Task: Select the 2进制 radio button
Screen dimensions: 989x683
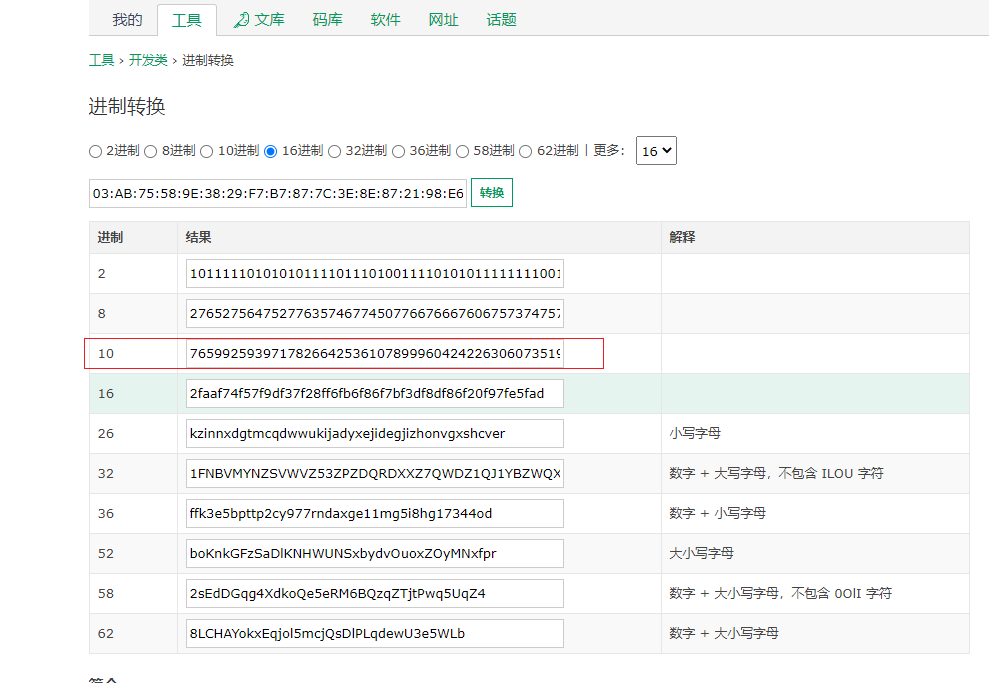Action: (x=95, y=151)
